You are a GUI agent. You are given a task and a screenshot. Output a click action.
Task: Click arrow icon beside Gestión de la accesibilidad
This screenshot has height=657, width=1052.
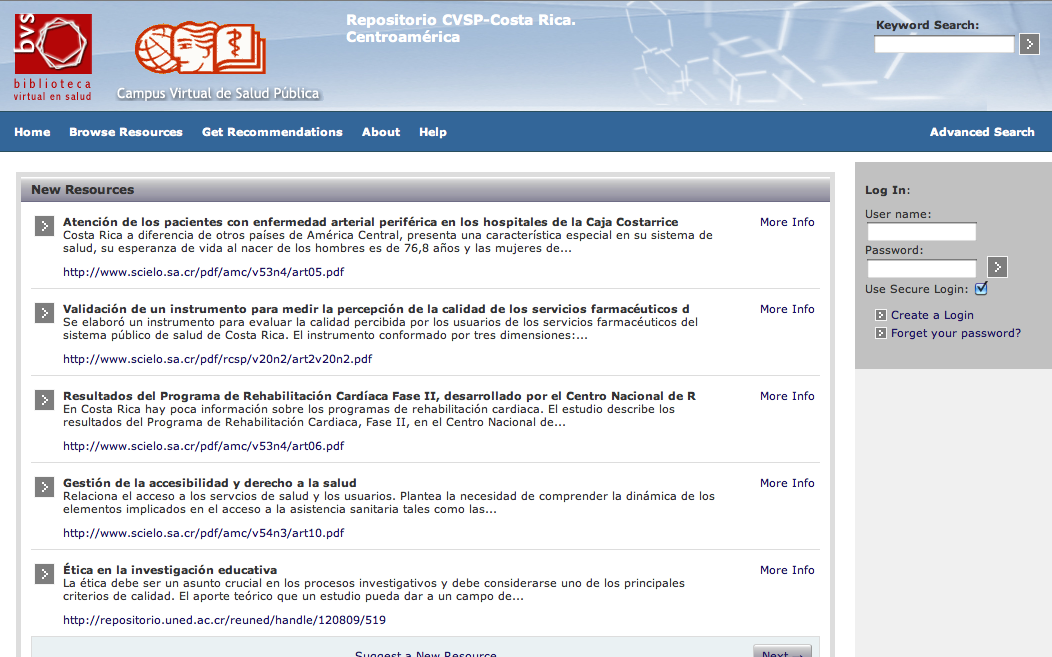(x=44, y=487)
